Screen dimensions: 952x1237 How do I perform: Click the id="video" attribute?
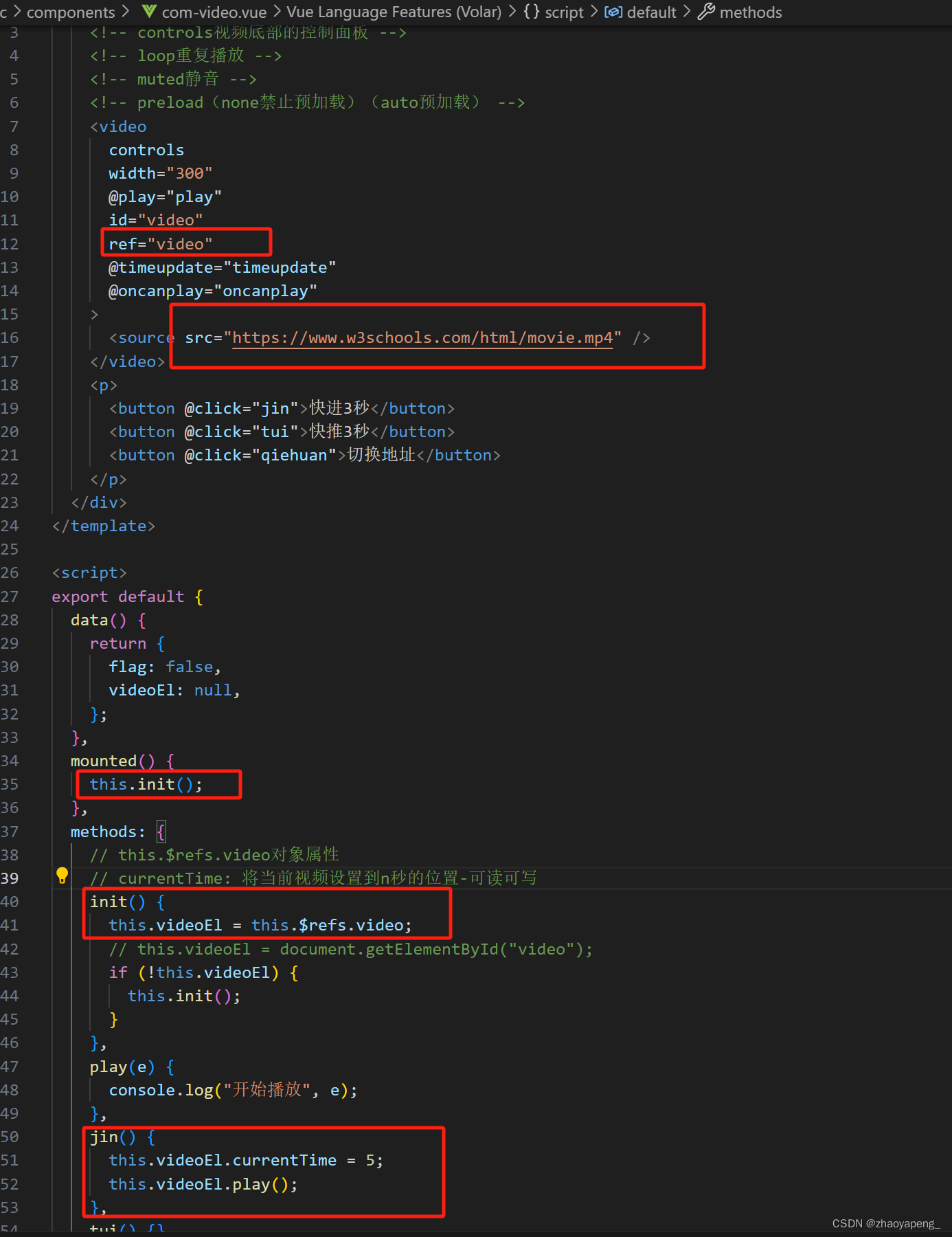[156, 220]
